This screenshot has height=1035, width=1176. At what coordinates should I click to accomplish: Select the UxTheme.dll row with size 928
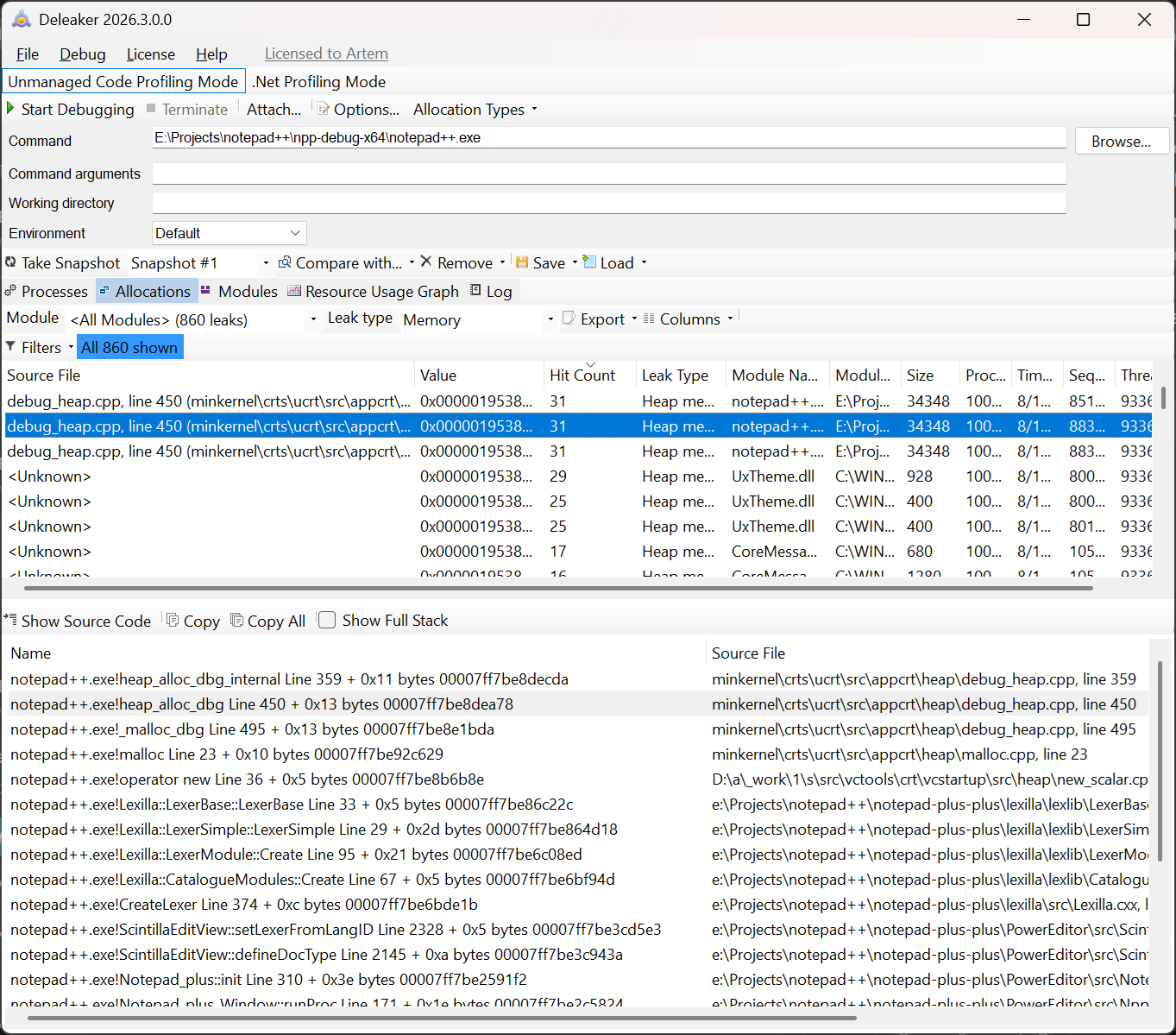click(578, 476)
